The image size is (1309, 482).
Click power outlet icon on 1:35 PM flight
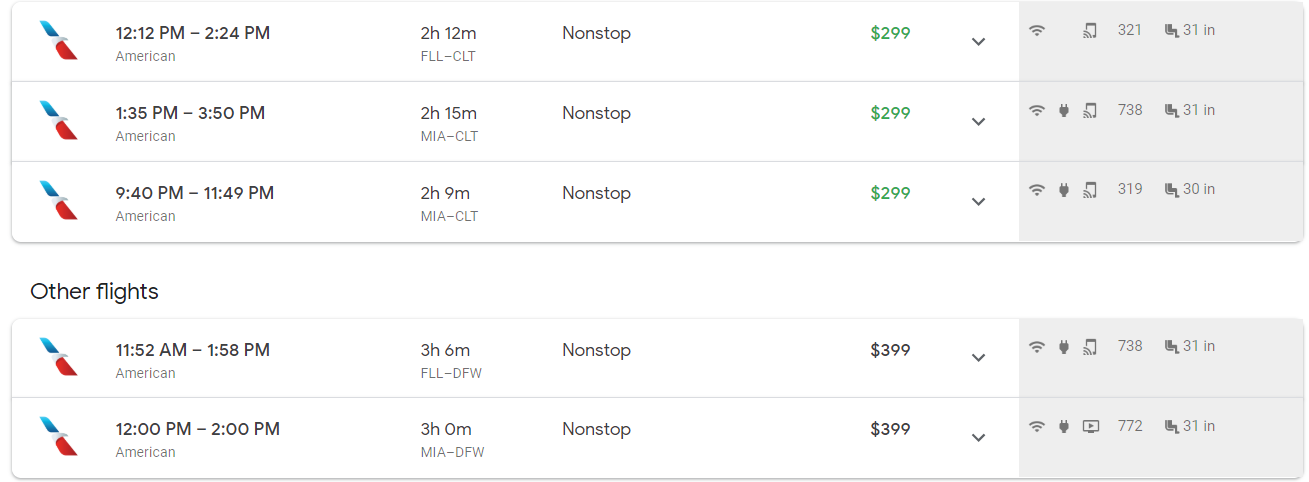point(1064,110)
